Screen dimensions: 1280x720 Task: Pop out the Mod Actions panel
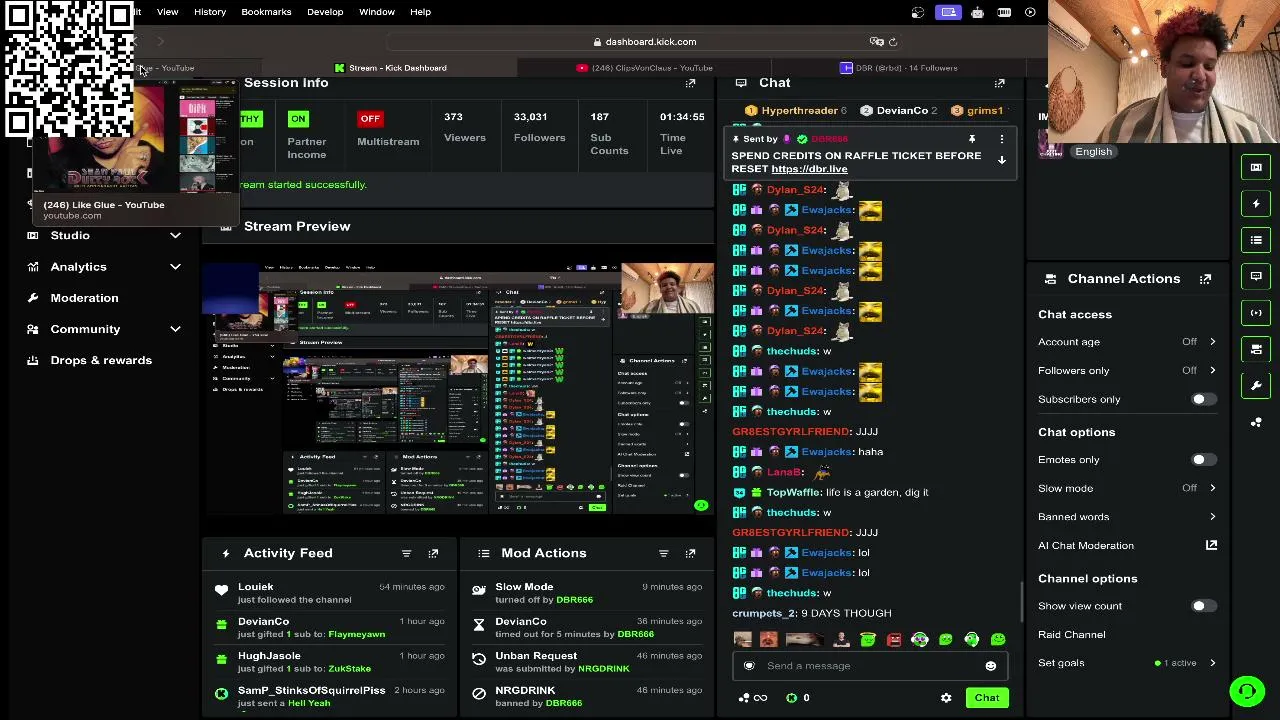(690, 553)
